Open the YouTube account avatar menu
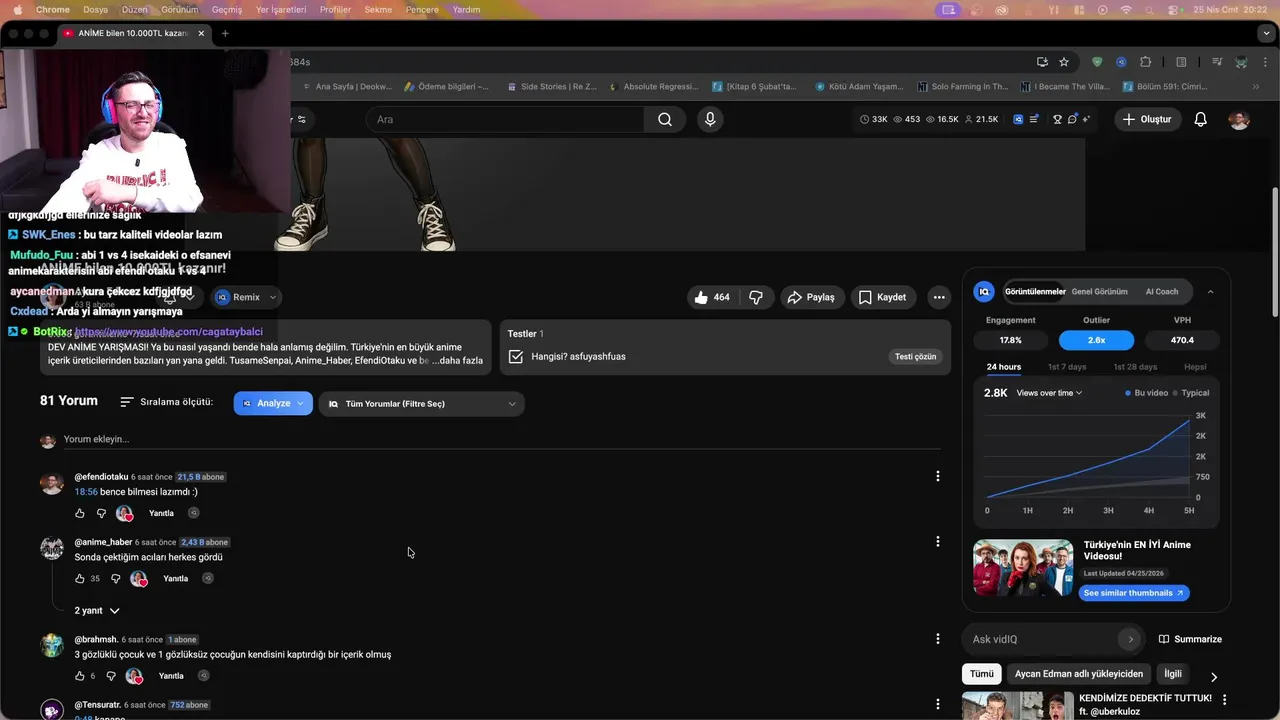This screenshot has height=720, width=1280. pos(1239,119)
